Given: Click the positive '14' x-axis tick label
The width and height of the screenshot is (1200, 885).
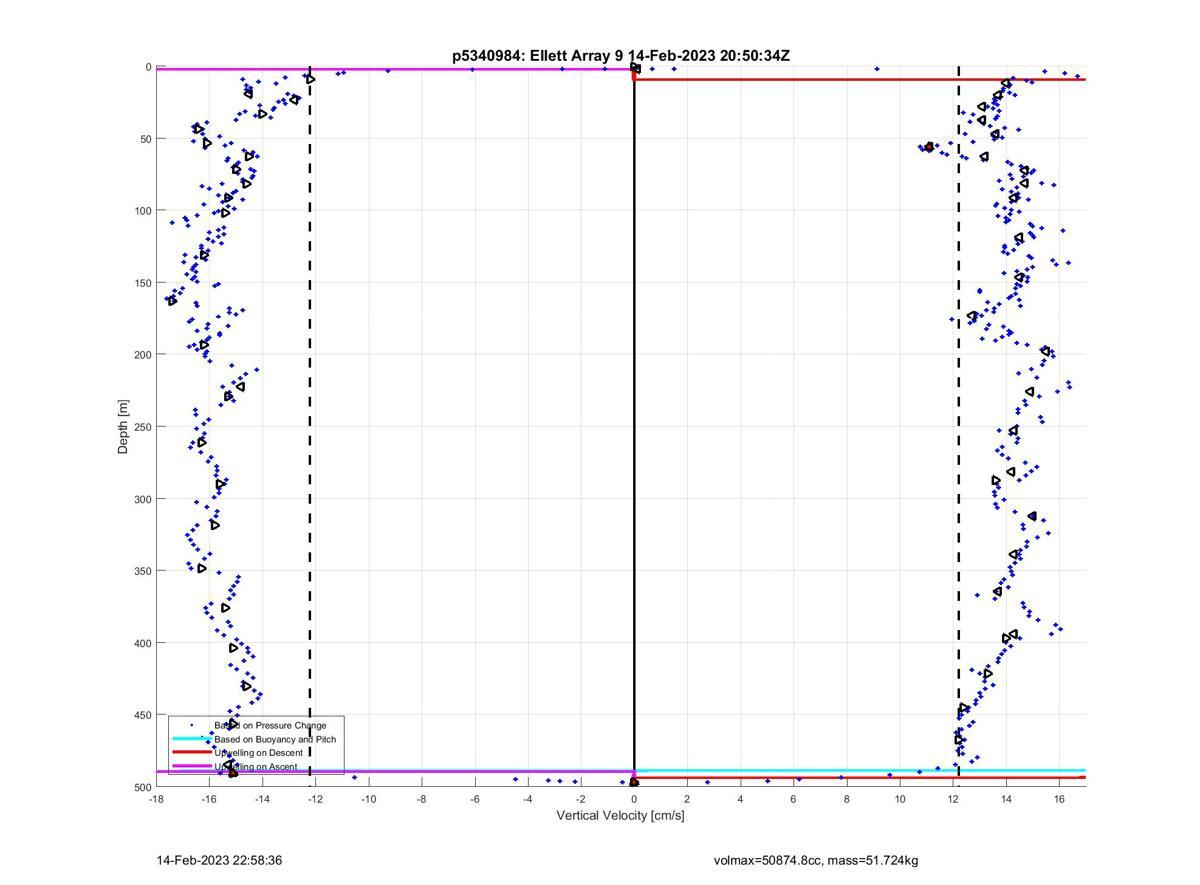Looking at the screenshot, I should coord(1006,799).
